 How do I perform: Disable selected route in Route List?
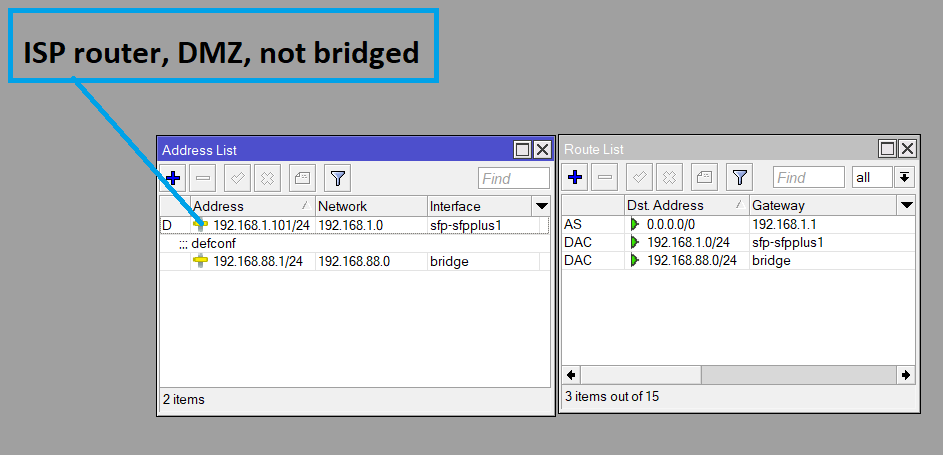tap(669, 177)
